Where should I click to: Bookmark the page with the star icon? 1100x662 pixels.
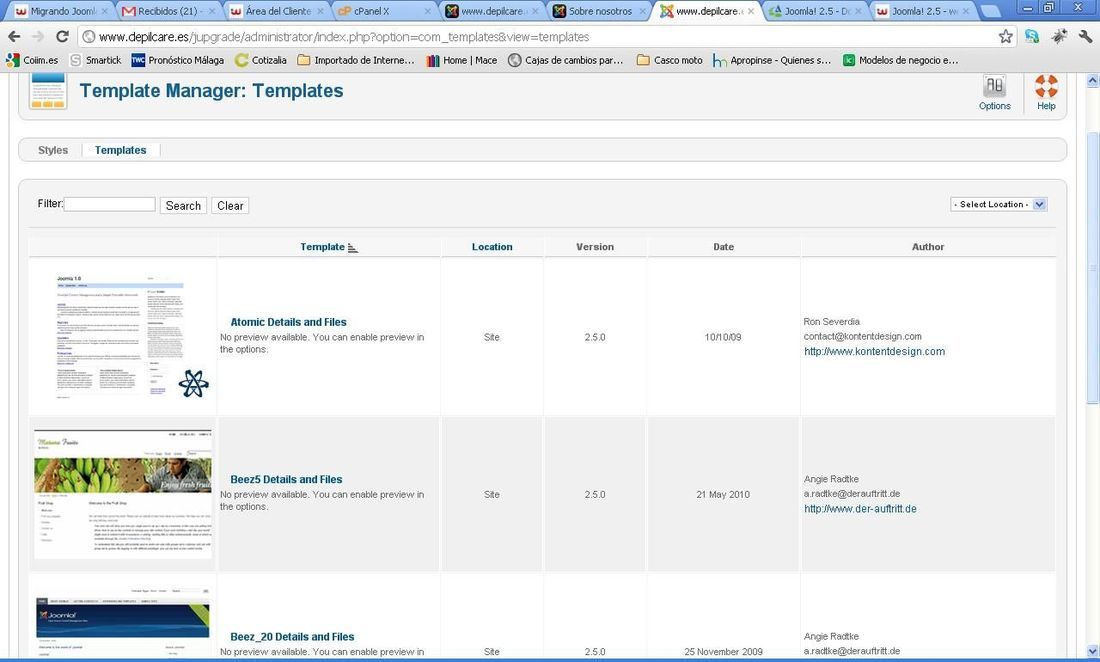pyautogui.click(x=1005, y=36)
